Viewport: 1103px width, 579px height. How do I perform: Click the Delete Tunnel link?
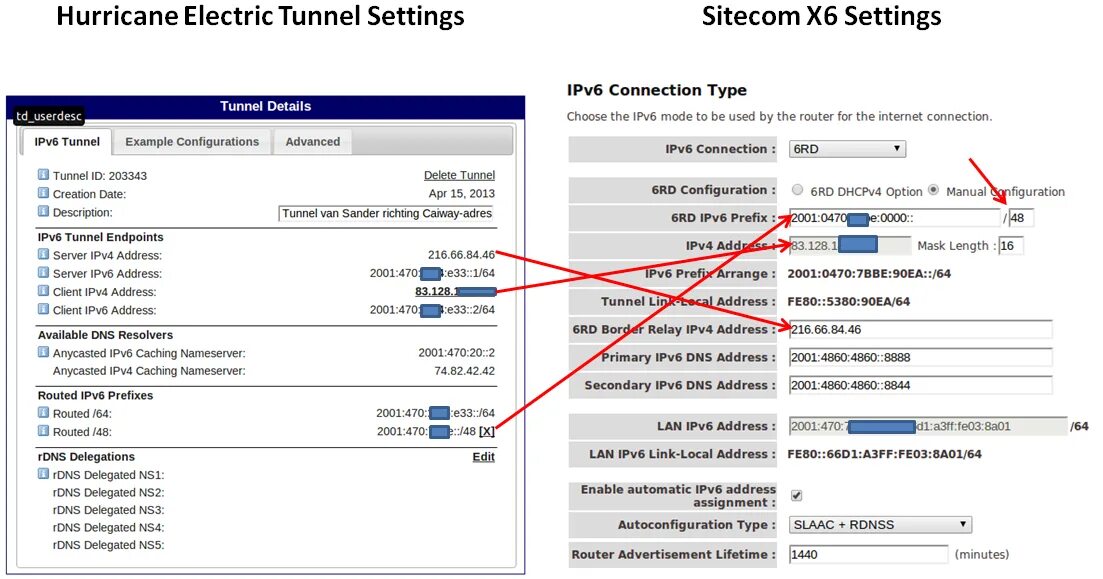459,176
